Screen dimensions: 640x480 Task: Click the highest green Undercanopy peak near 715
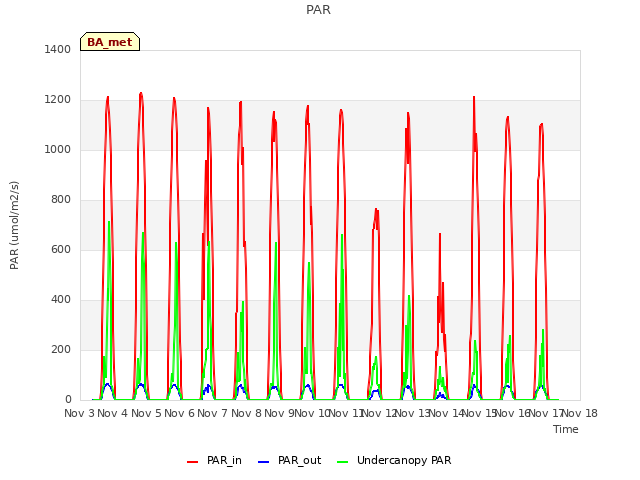[109, 222]
